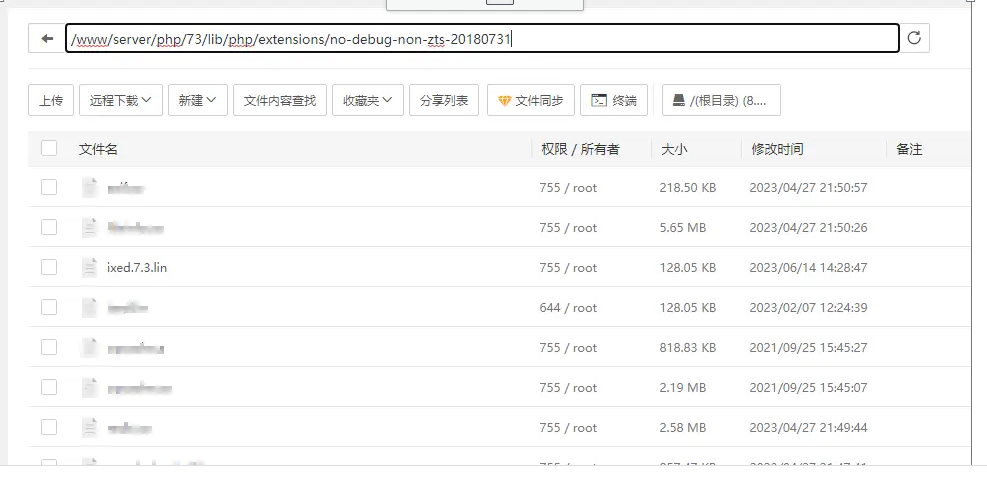Viewport: 987px width, 480px height.
Task: Open the 新建 dropdown menu
Action: point(198,100)
